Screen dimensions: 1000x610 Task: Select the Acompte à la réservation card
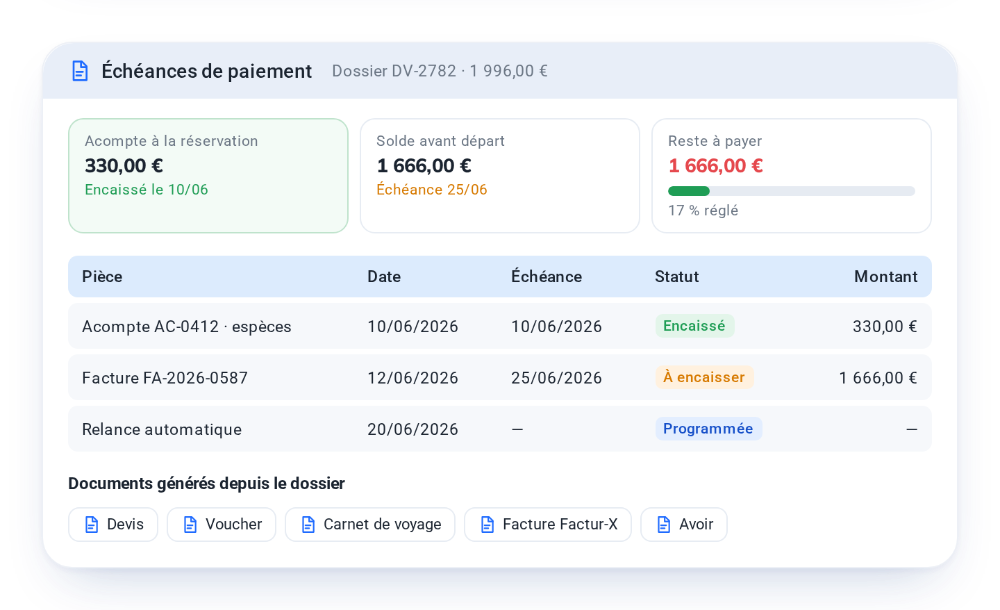pyautogui.click(x=209, y=175)
